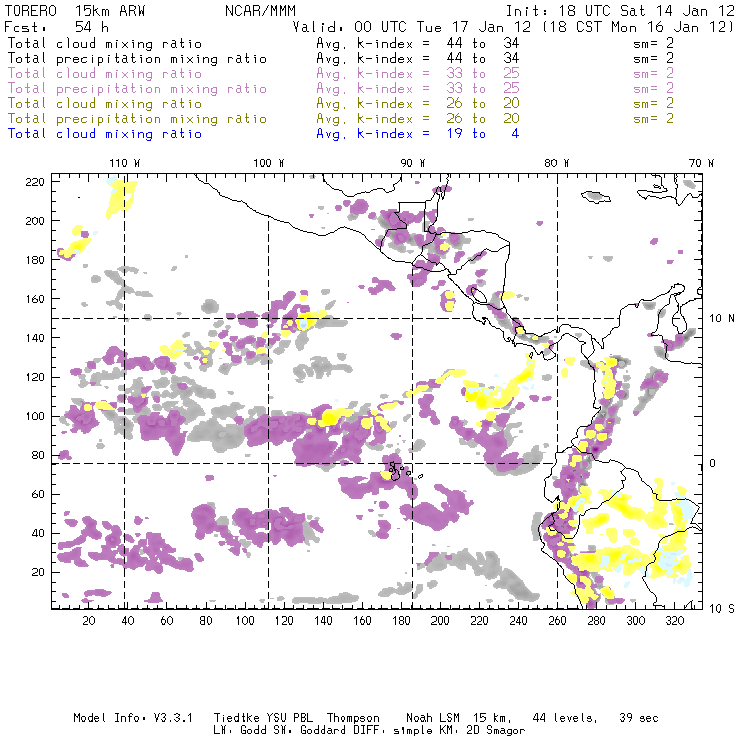Click the black "Total precipitation mixing ratio" legend line
740x740 pixels.
[137, 59]
